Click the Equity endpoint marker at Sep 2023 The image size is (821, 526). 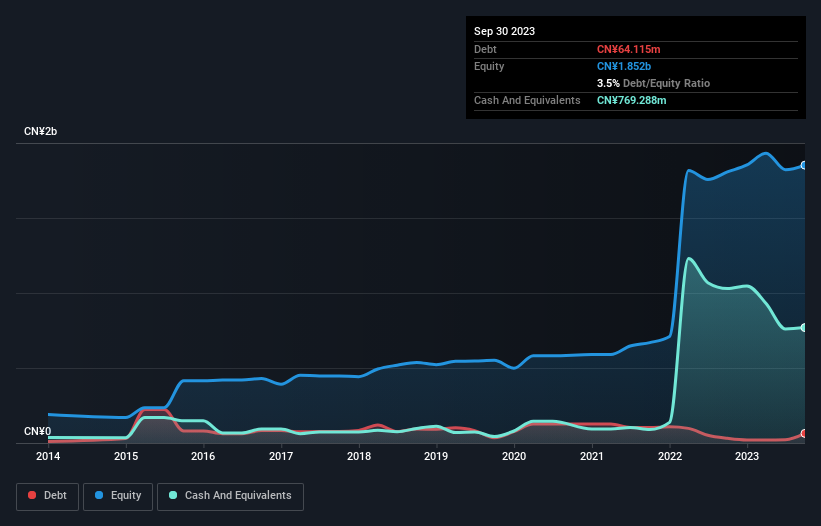pos(804,165)
